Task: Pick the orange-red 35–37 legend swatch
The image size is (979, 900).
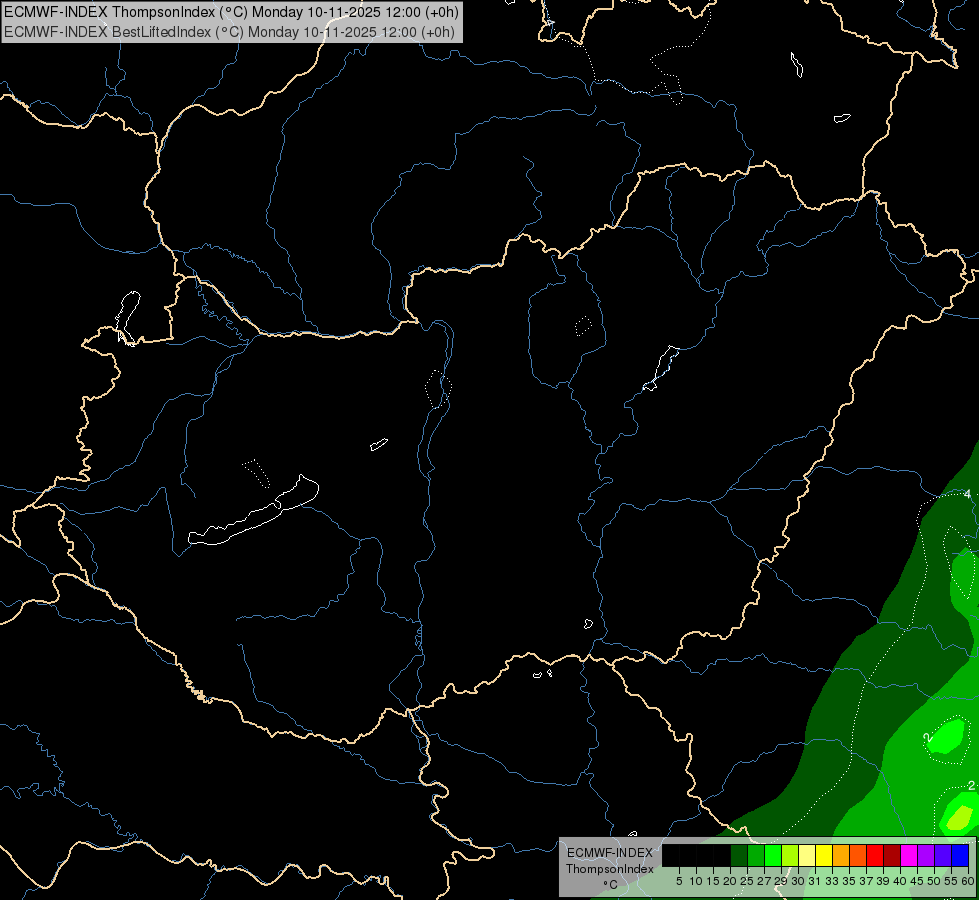Action: pyautogui.click(x=858, y=855)
